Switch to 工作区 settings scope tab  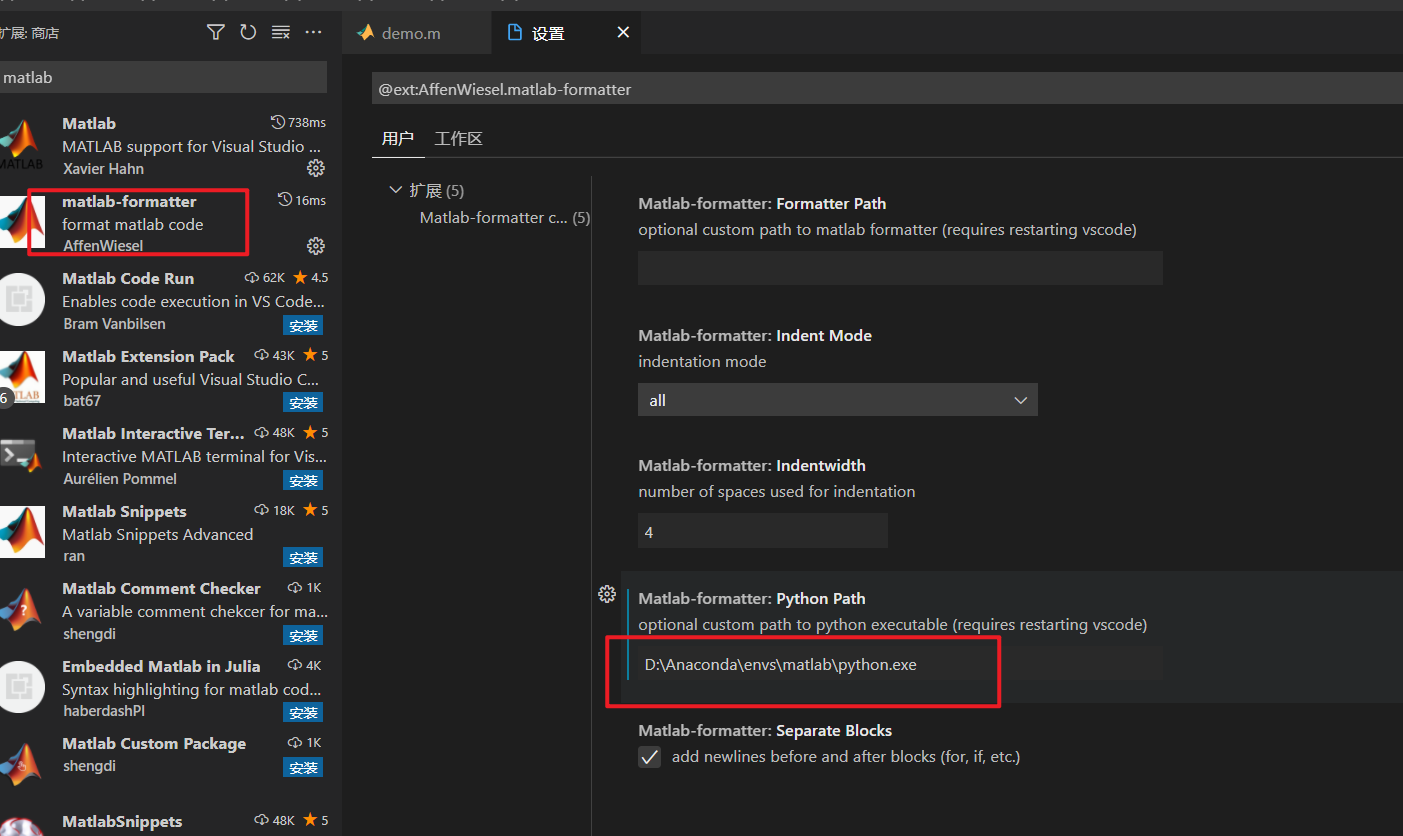pos(458,139)
